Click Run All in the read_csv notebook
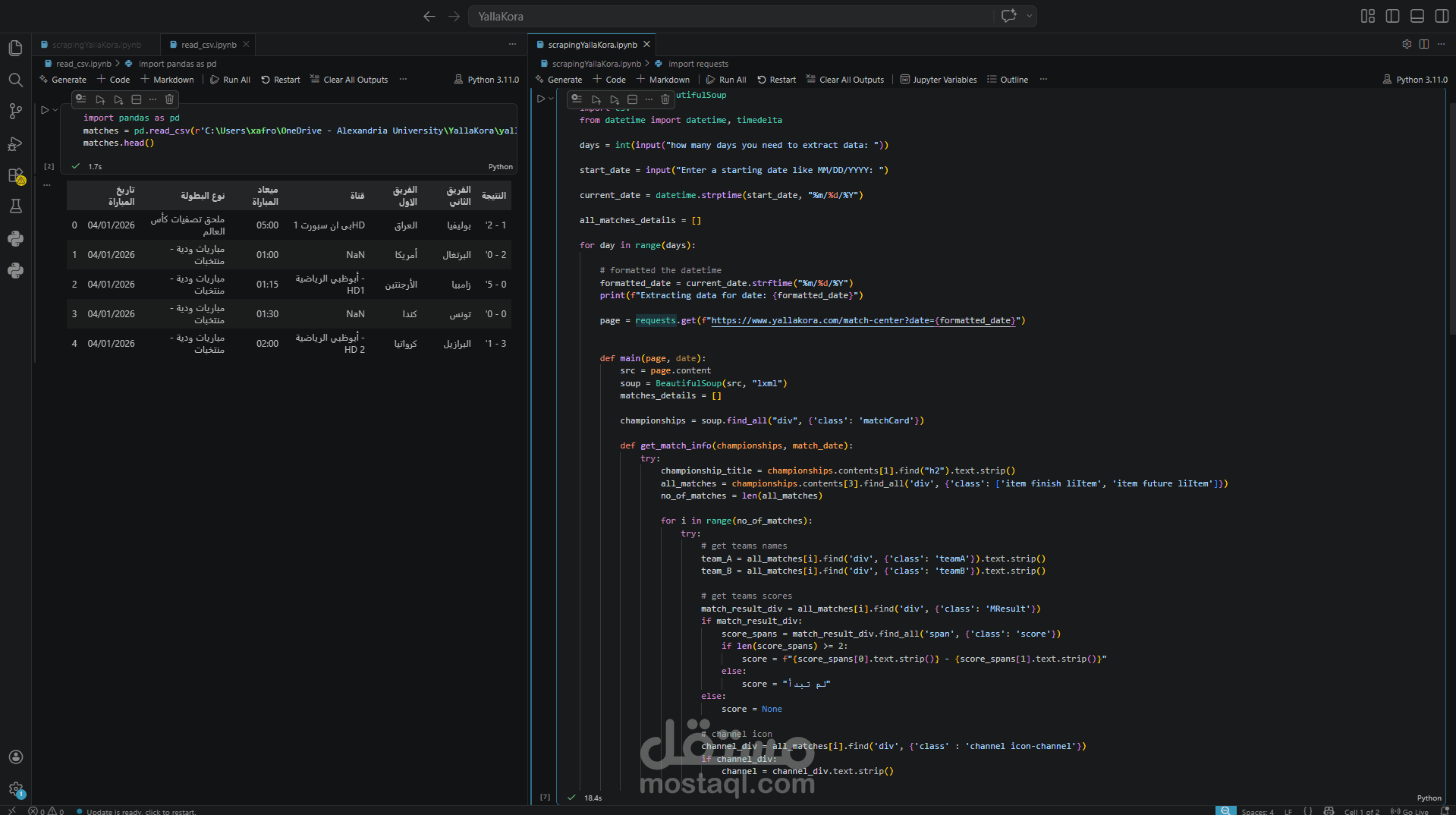This screenshot has height=815, width=1456. pyautogui.click(x=230, y=80)
